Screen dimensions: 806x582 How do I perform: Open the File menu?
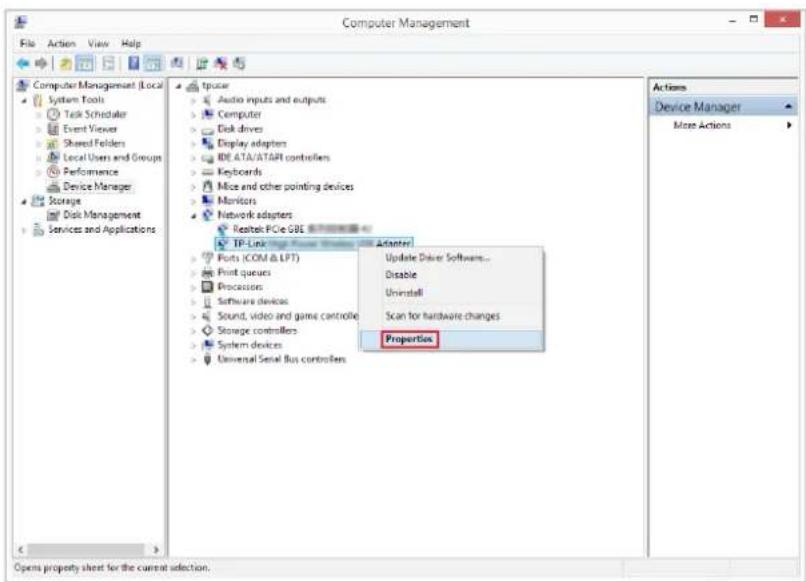[x=27, y=44]
